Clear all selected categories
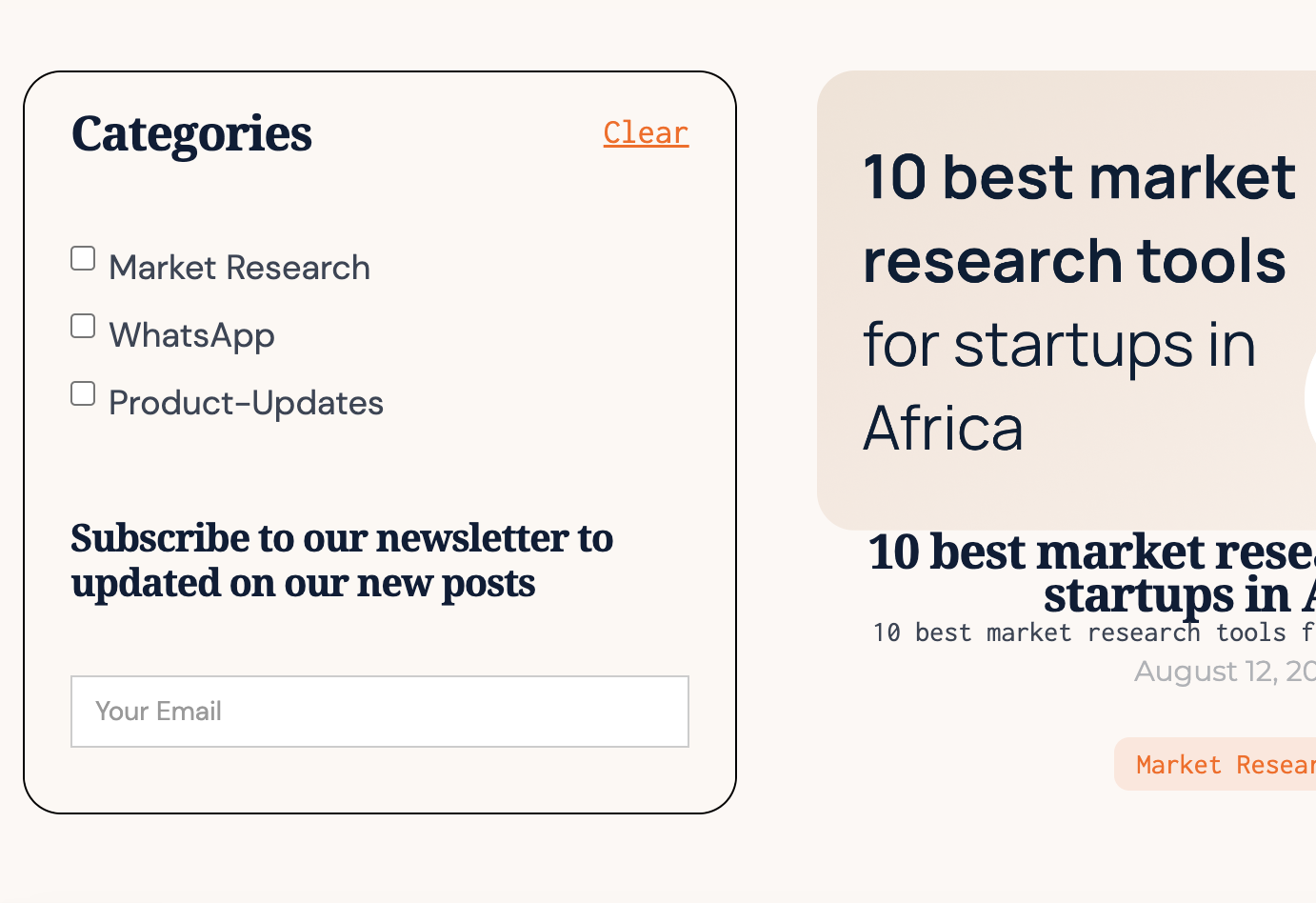The width and height of the screenshot is (1316, 903). (x=646, y=132)
